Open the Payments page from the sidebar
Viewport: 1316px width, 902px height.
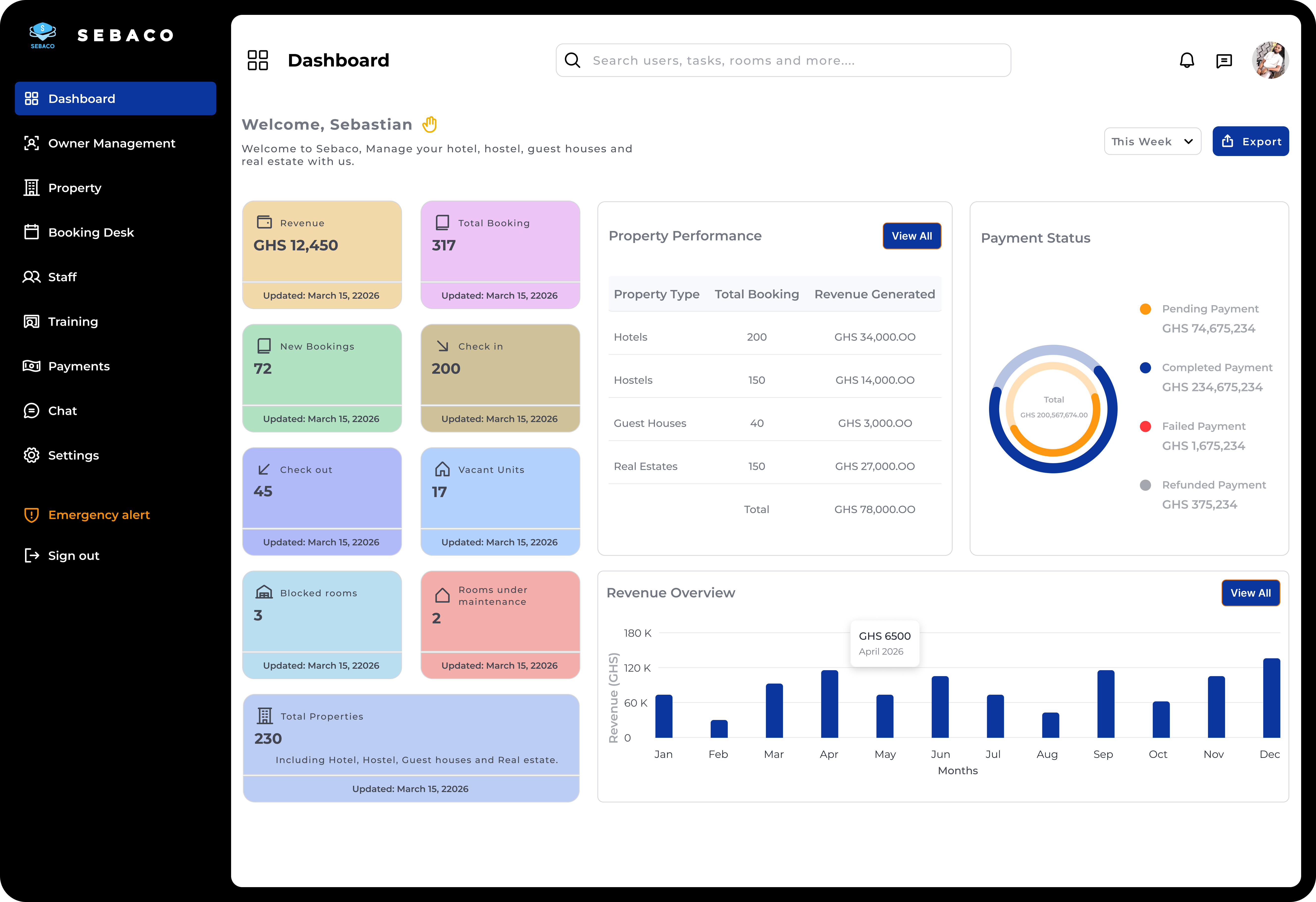79,366
